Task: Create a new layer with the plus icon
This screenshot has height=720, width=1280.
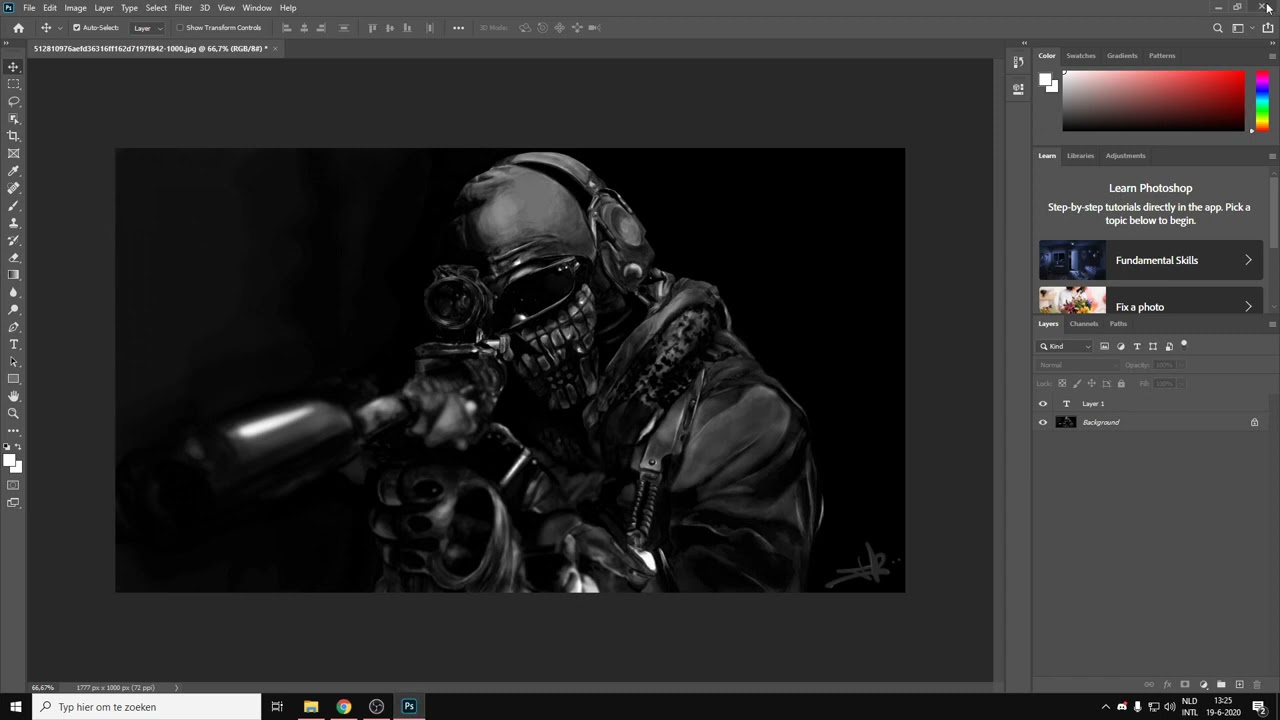Action: coord(1239,685)
